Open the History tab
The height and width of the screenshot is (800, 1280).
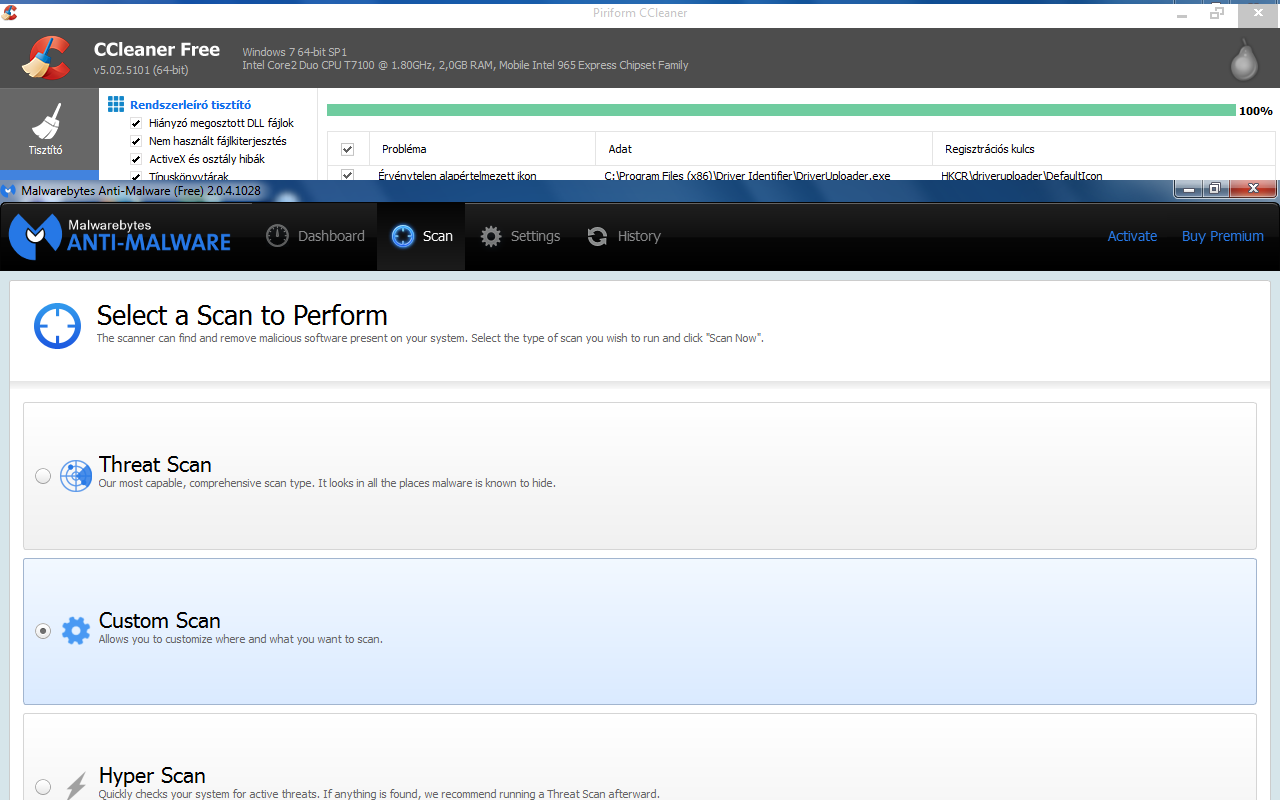(624, 236)
